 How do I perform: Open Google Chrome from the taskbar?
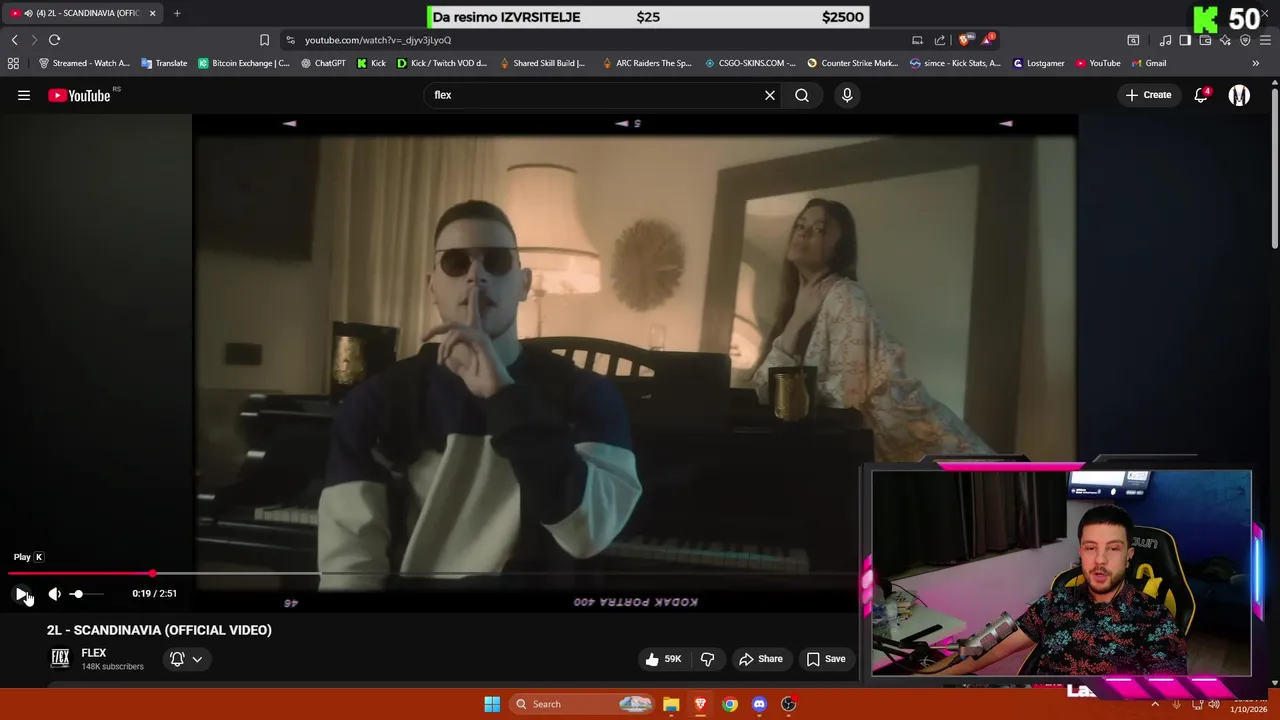pyautogui.click(x=730, y=704)
